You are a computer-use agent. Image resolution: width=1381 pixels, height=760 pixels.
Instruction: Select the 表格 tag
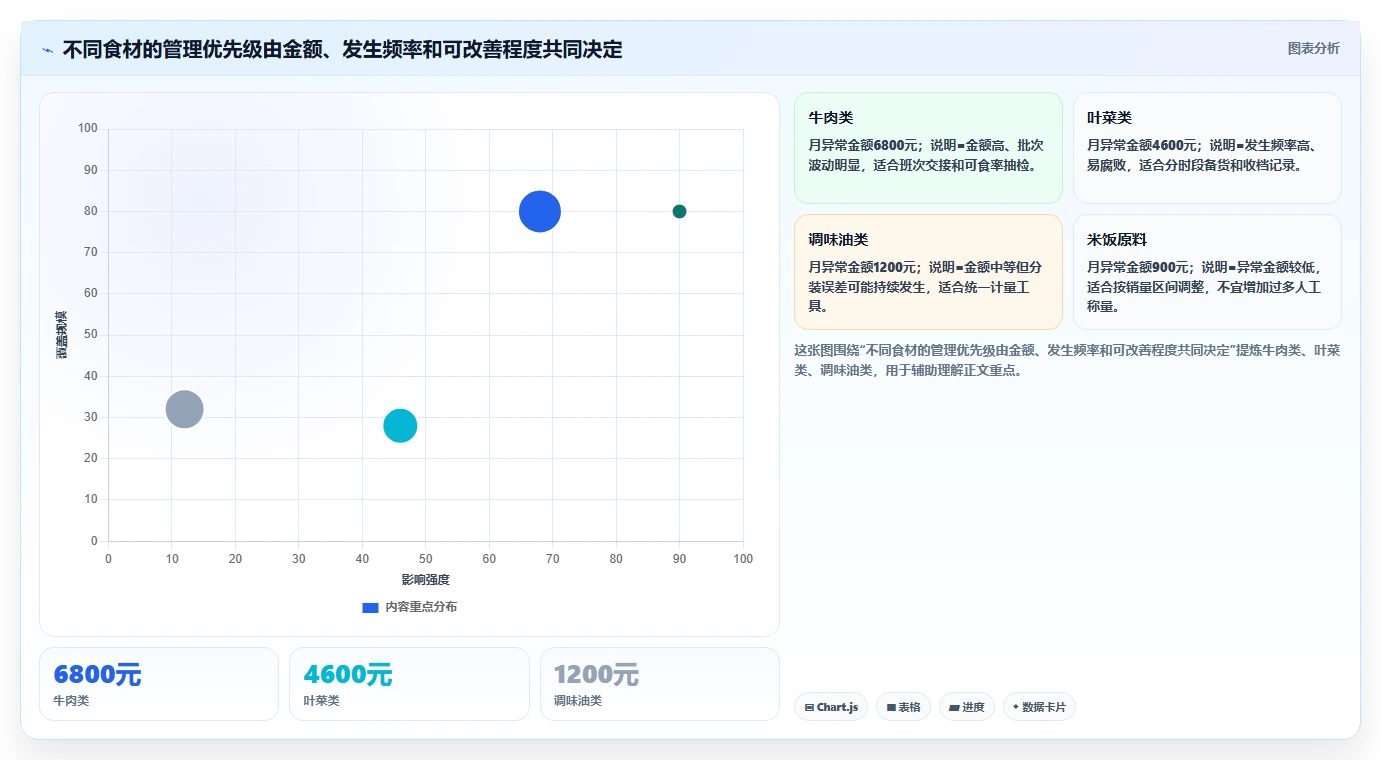tap(903, 707)
